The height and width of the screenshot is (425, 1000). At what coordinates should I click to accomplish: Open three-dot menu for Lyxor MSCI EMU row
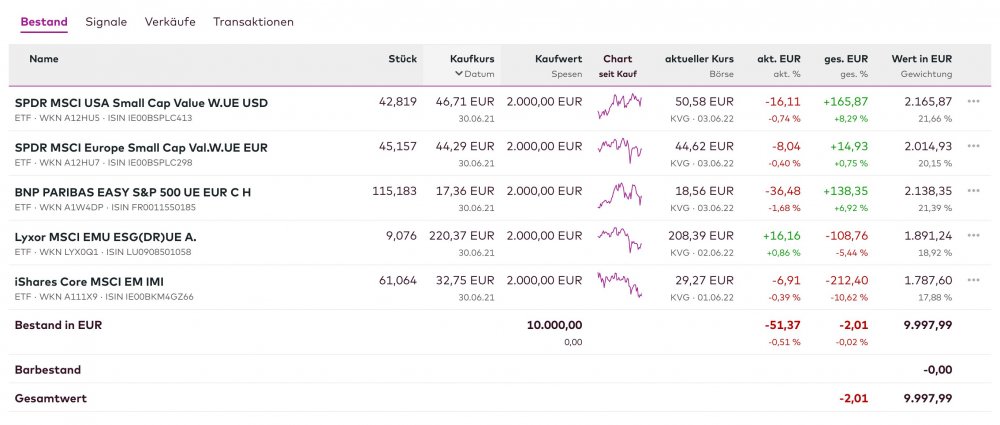pyautogui.click(x=973, y=236)
